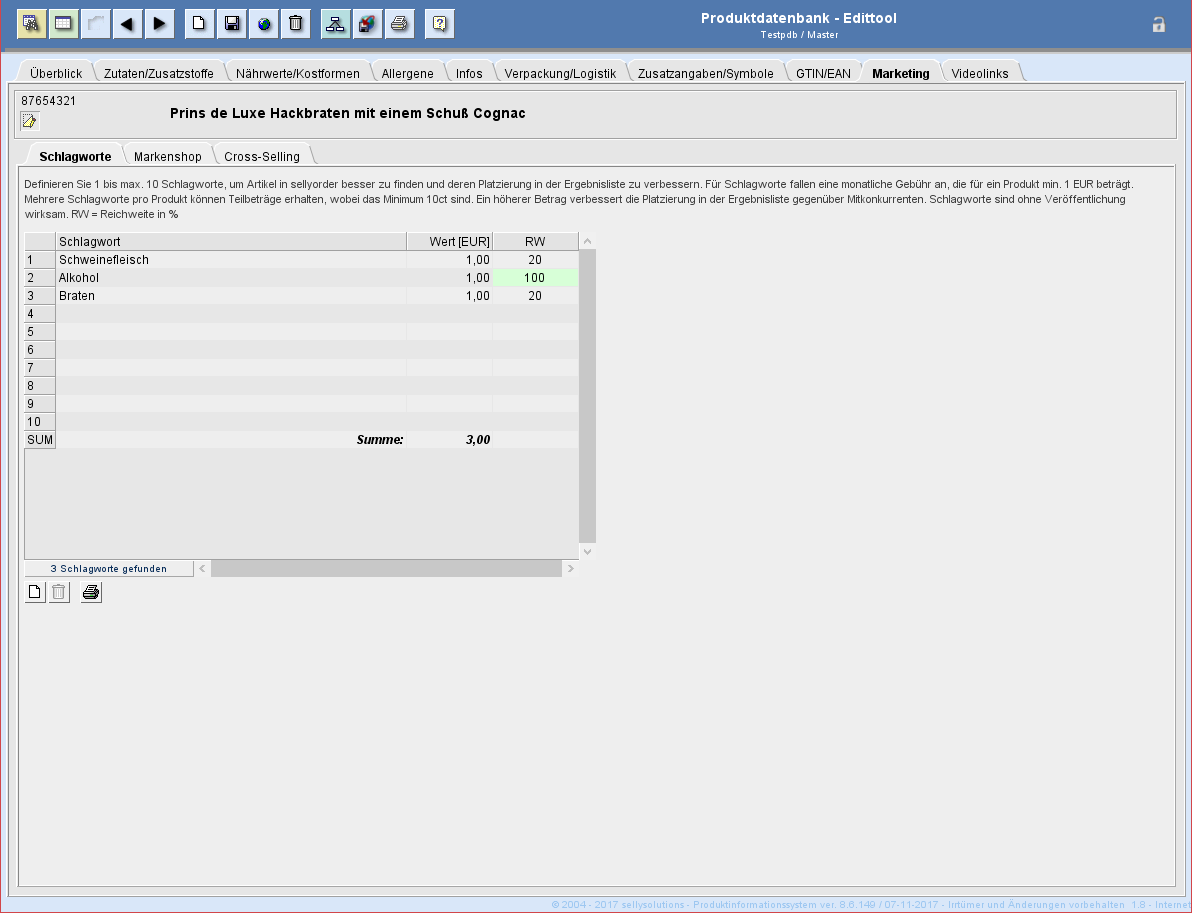The image size is (1192, 913).
Task: Click the Schlagwort column header
Action: 232,241
